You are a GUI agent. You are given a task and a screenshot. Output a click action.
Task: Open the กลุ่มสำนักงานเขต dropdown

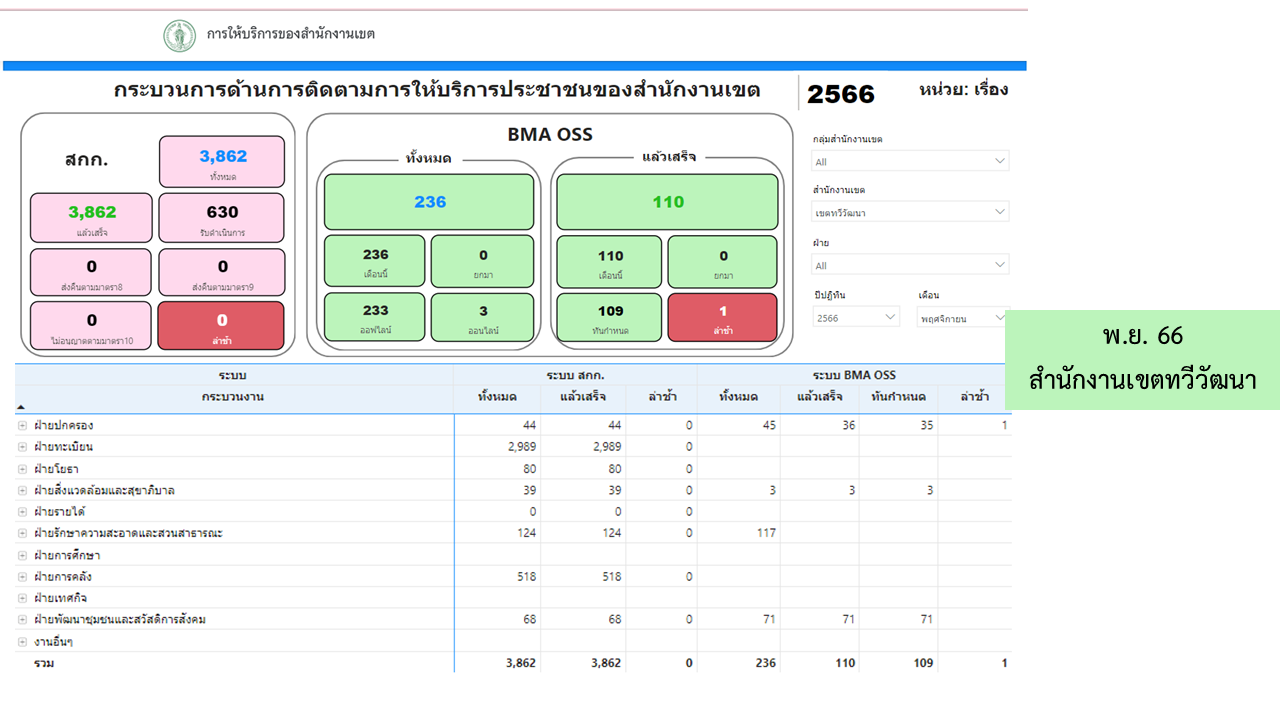click(910, 161)
